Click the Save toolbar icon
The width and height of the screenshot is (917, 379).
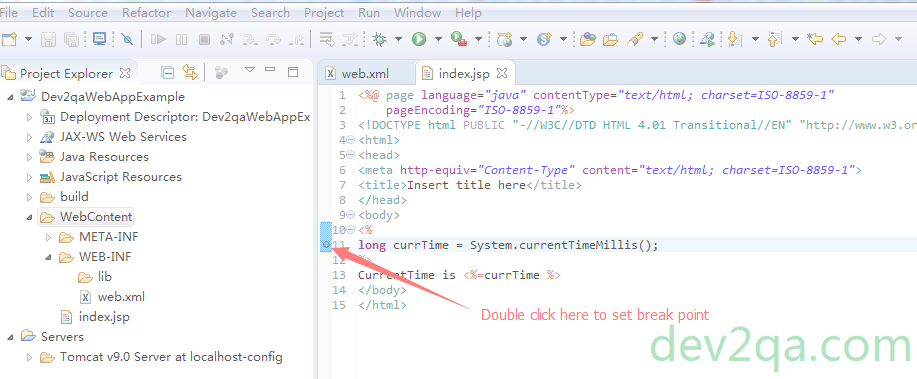coord(49,39)
